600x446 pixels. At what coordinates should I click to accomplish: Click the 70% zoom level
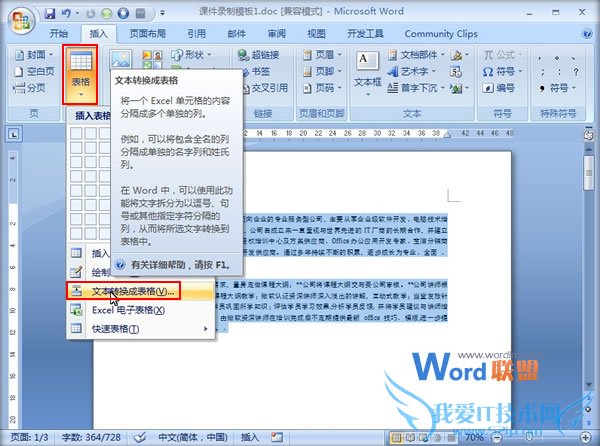(x=474, y=437)
